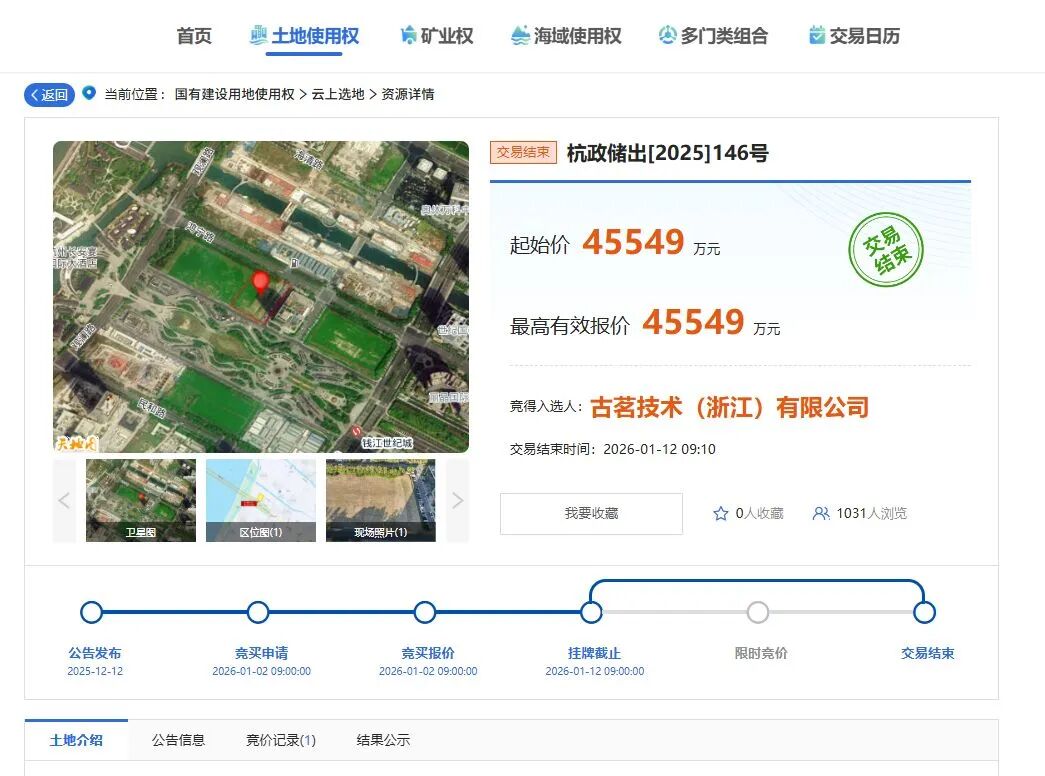Click the 海域使用权 wave icon

tap(519, 34)
